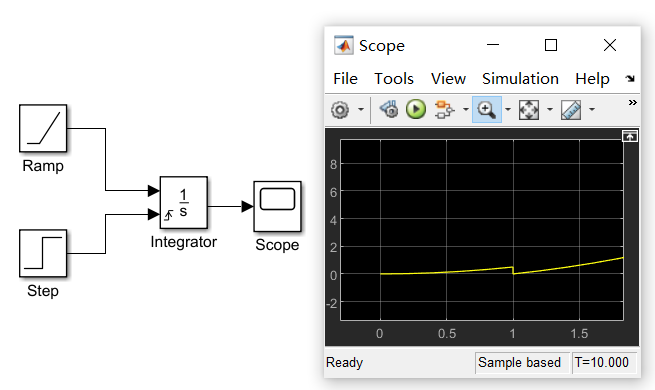Open the Simulation menu in Scope
This screenshot has height=390, width=655.
(x=520, y=79)
